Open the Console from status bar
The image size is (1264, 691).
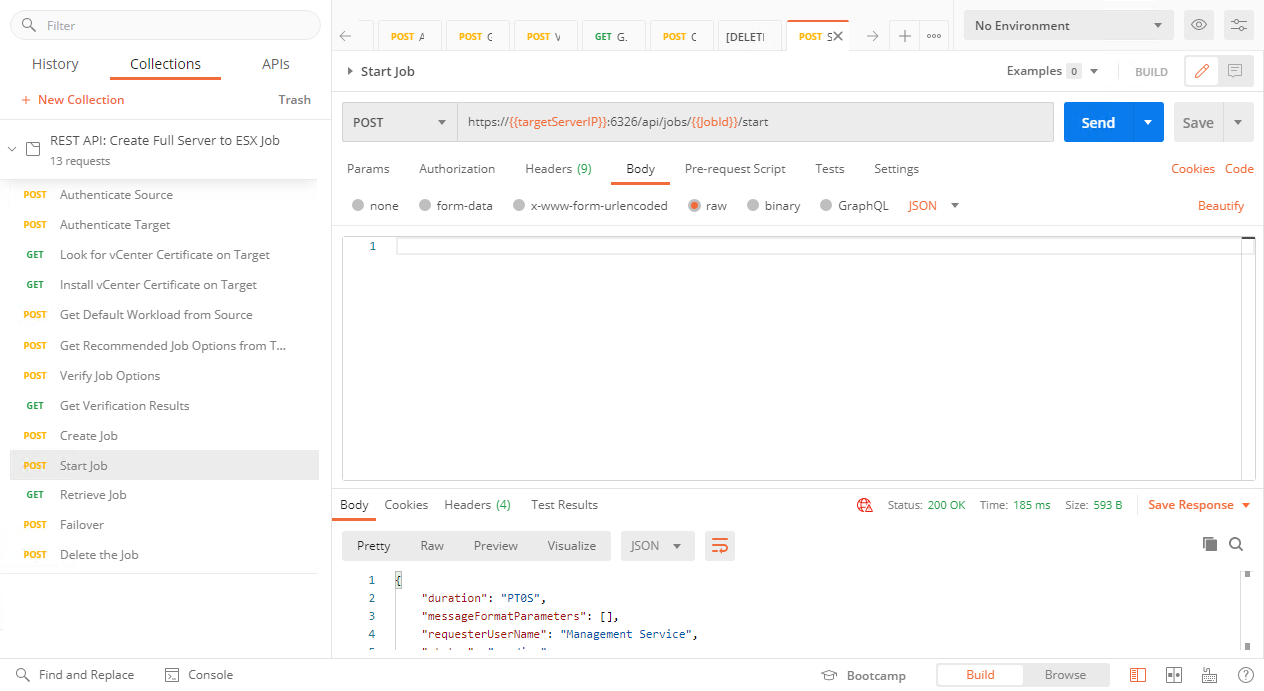[198, 675]
